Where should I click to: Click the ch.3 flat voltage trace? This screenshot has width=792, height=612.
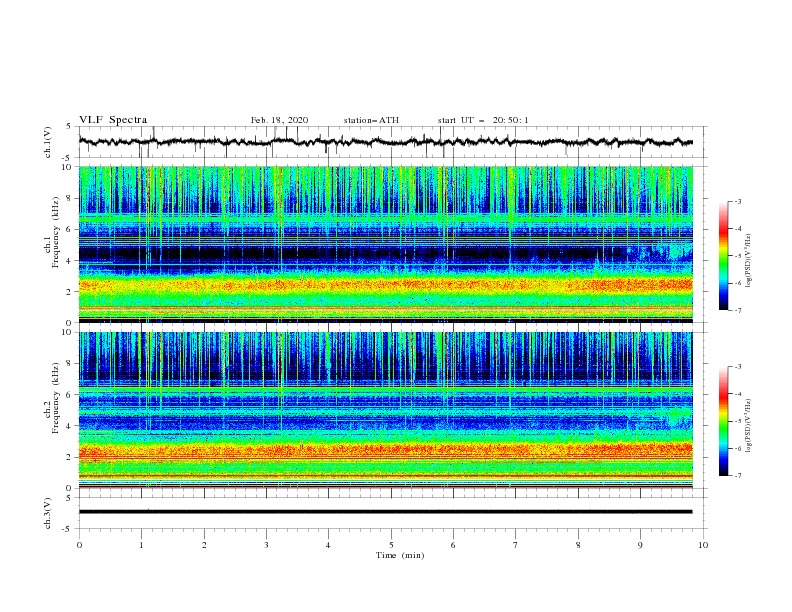coord(385,512)
